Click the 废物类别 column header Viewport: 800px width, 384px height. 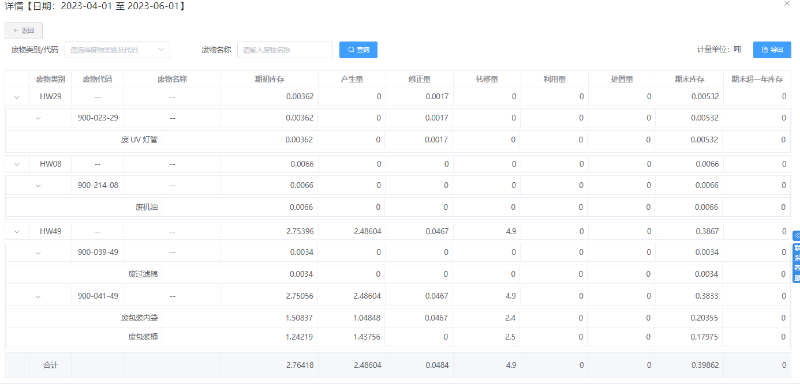point(51,79)
